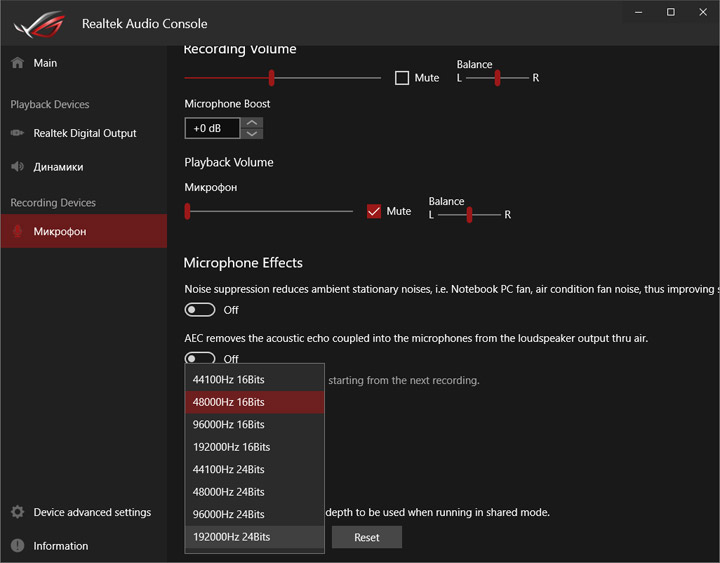
Task: Decrease Microphone Boost with down arrow
Action: (x=253, y=134)
